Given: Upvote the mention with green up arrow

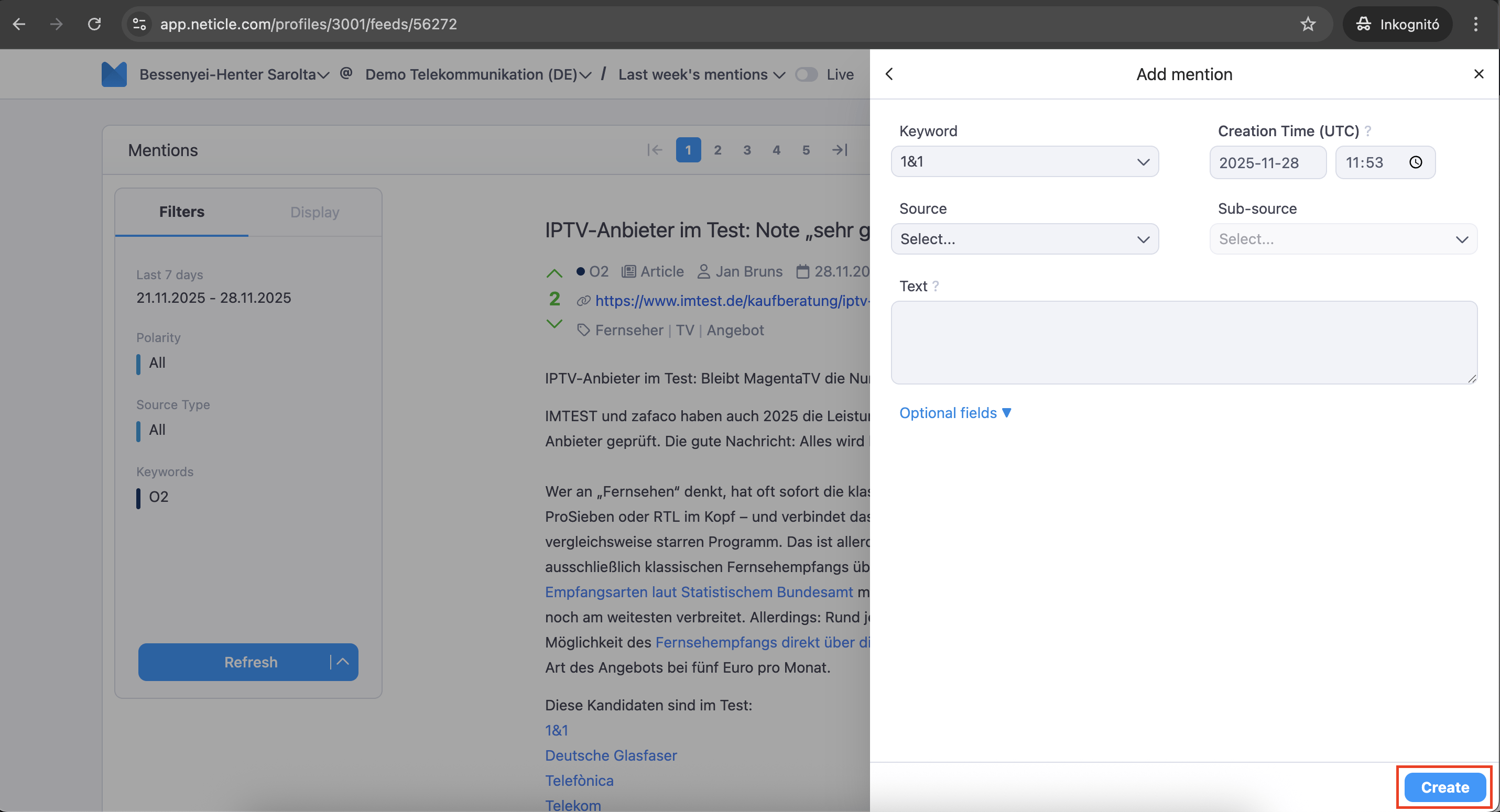Looking at the screenshot, I should click(x=555, y=273).
